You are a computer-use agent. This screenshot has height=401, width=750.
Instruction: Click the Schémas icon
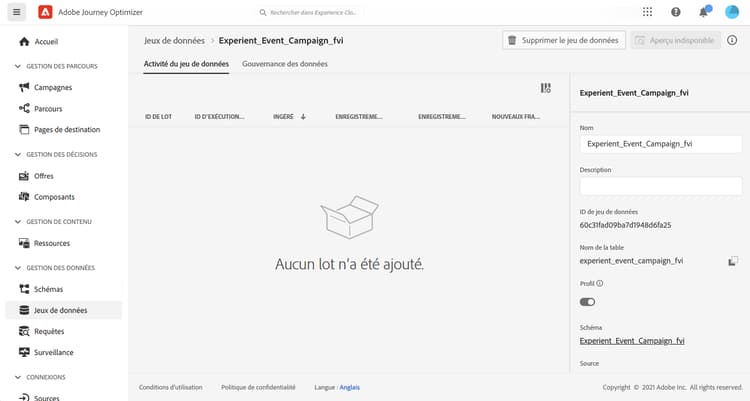pyautogui.click(x=24, y=289)
